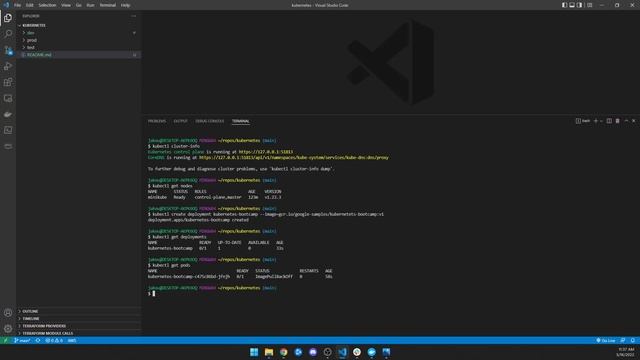The image size is (640, 360).
Task: Click the main branch status bar item
Action: (x=22, y=340)
